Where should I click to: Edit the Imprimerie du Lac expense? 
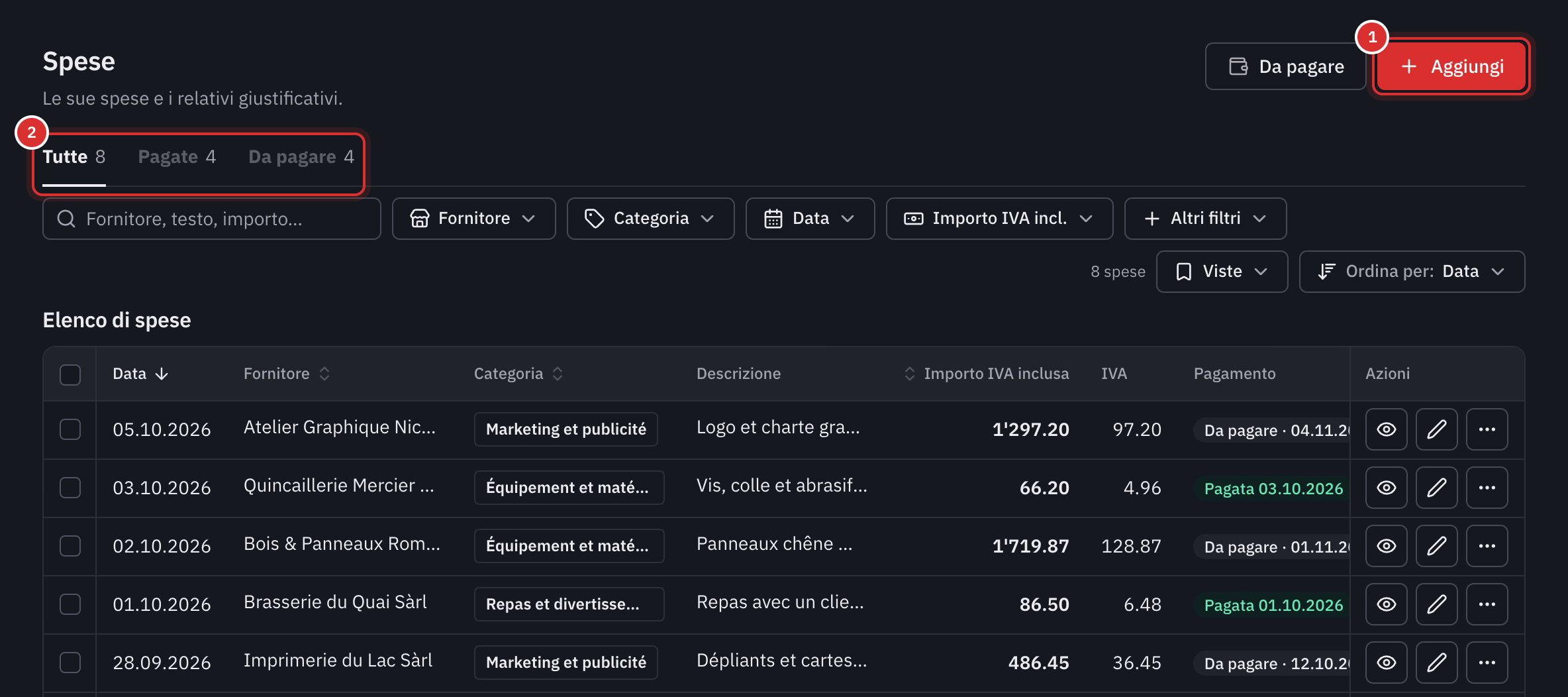pyautogui.click(x=1436, y=663)
